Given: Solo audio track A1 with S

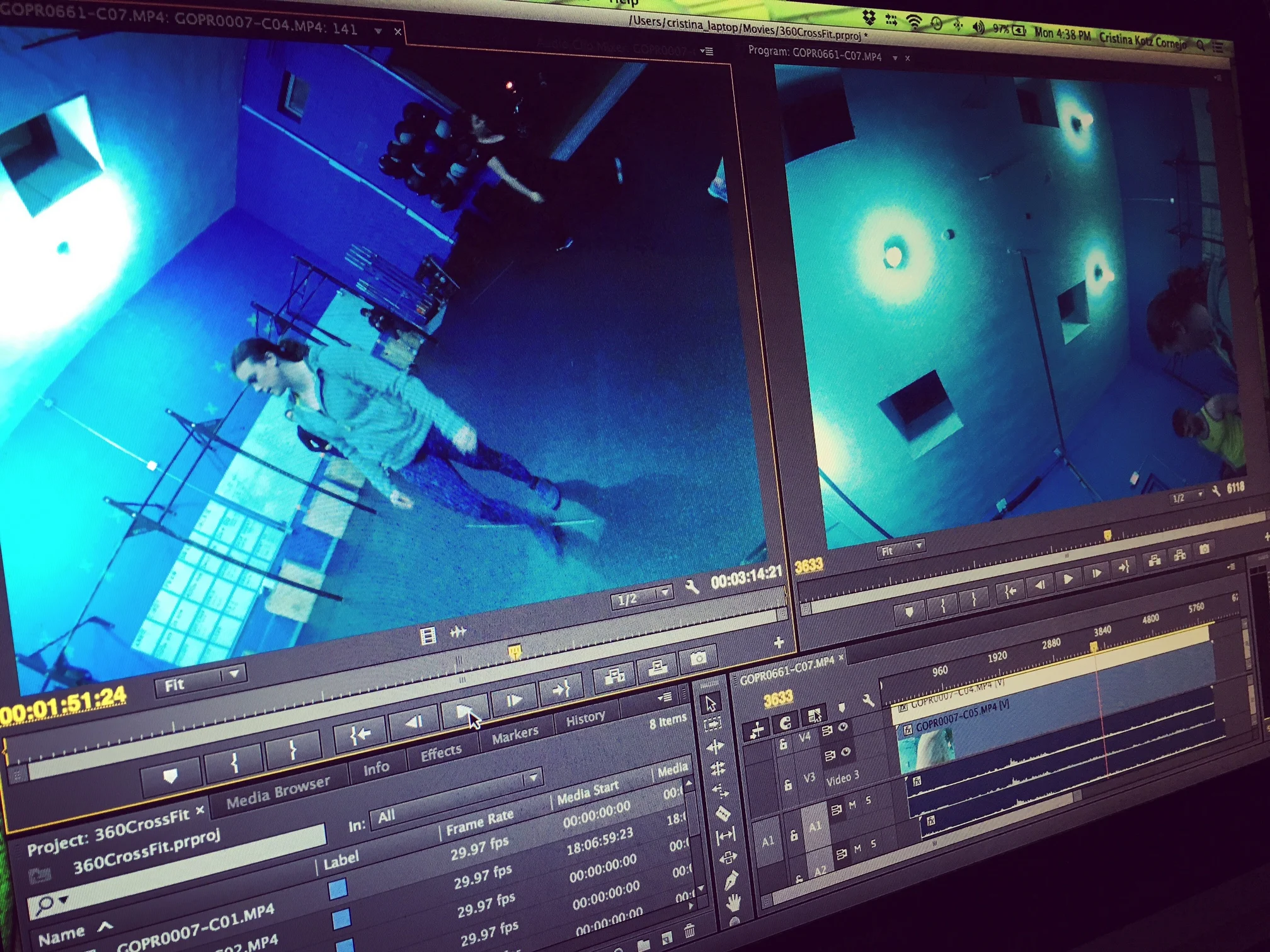Looking at the screenshot, I should 868,800.
